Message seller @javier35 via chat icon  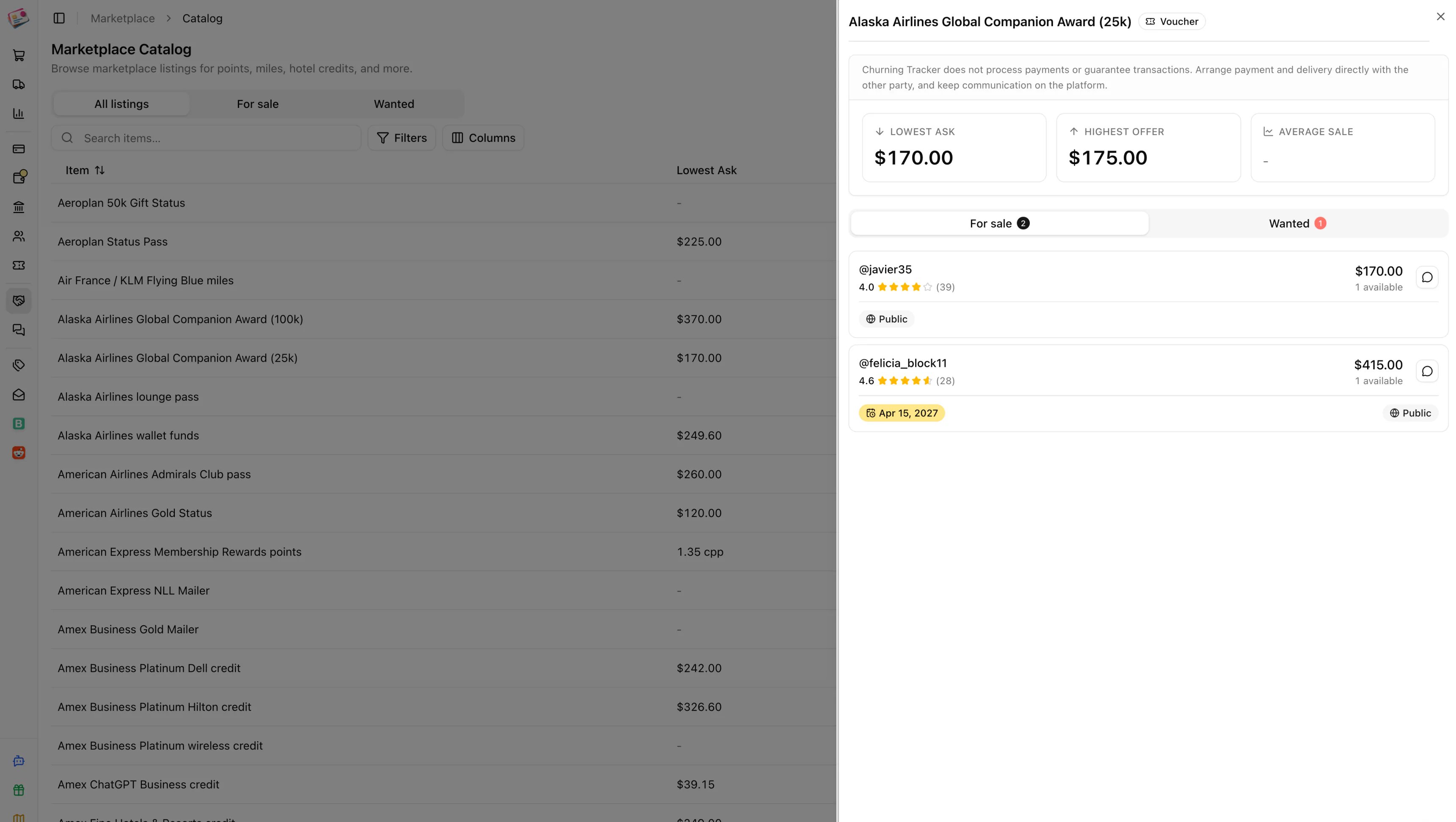click(1427, 278)
